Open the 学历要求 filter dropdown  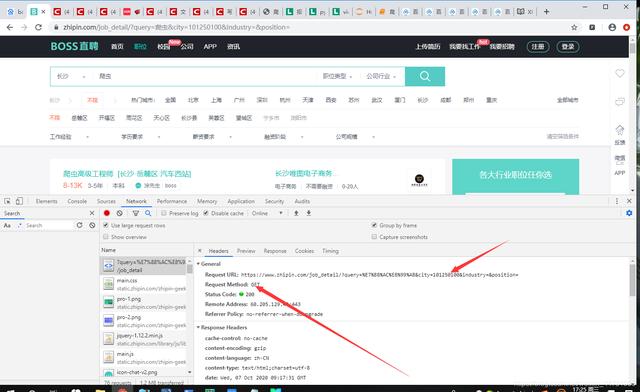[x=140, y=137]
